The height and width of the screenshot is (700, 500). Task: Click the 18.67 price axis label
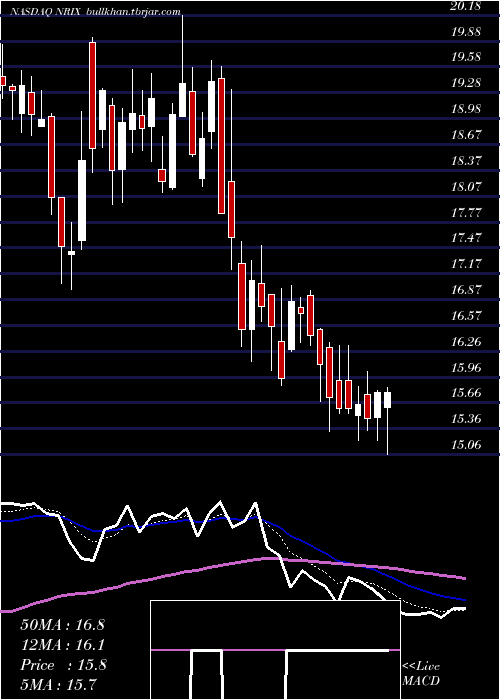pyautogui.click(x=467, y=135)
